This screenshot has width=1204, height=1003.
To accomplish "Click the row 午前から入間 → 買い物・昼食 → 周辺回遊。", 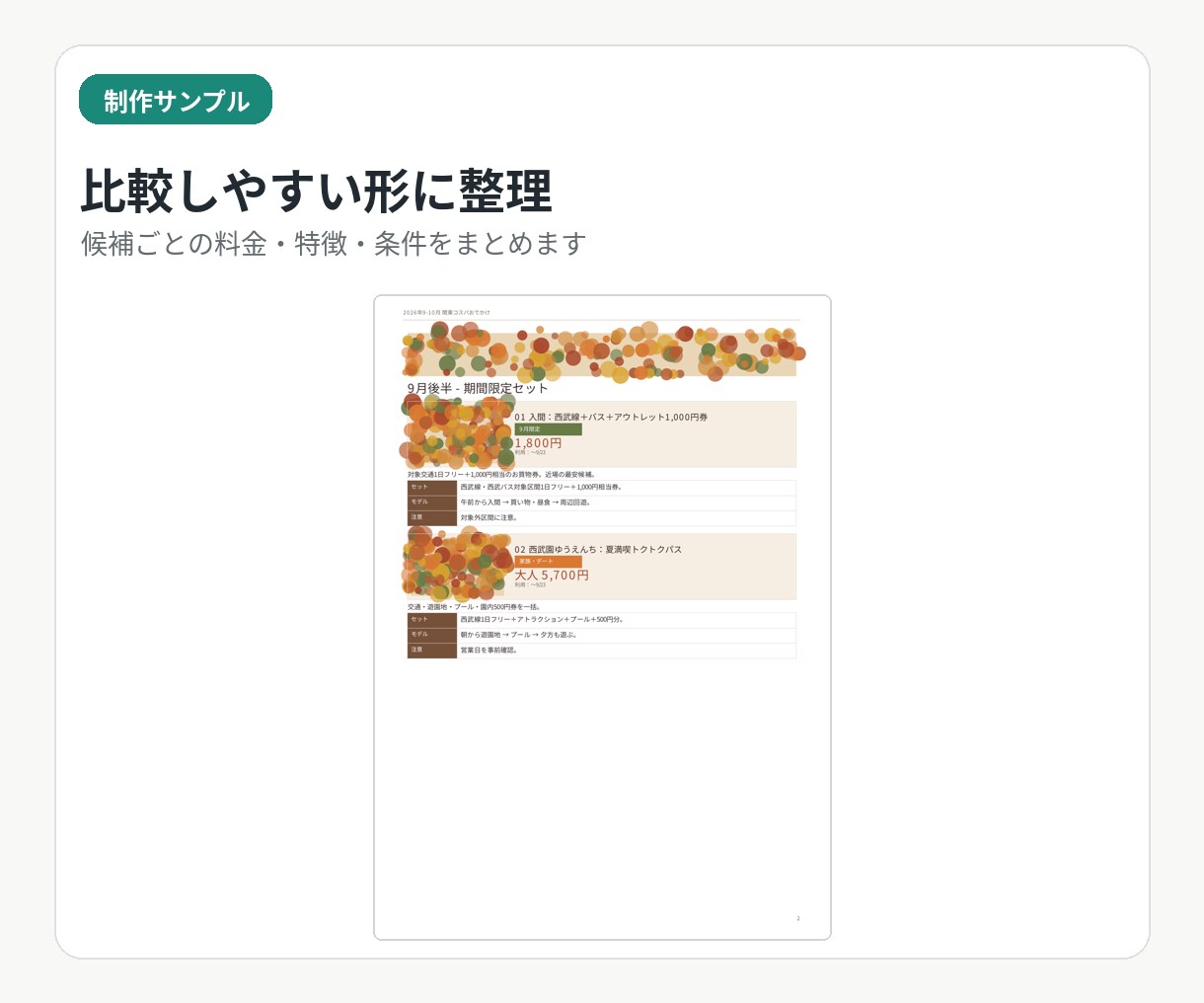I will [x=601, y=502].
